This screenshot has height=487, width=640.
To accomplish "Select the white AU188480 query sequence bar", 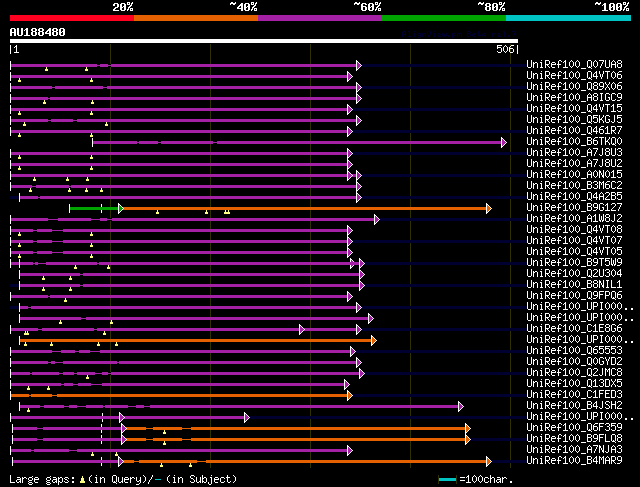I will pyautogui.click(x=264, y=41).
